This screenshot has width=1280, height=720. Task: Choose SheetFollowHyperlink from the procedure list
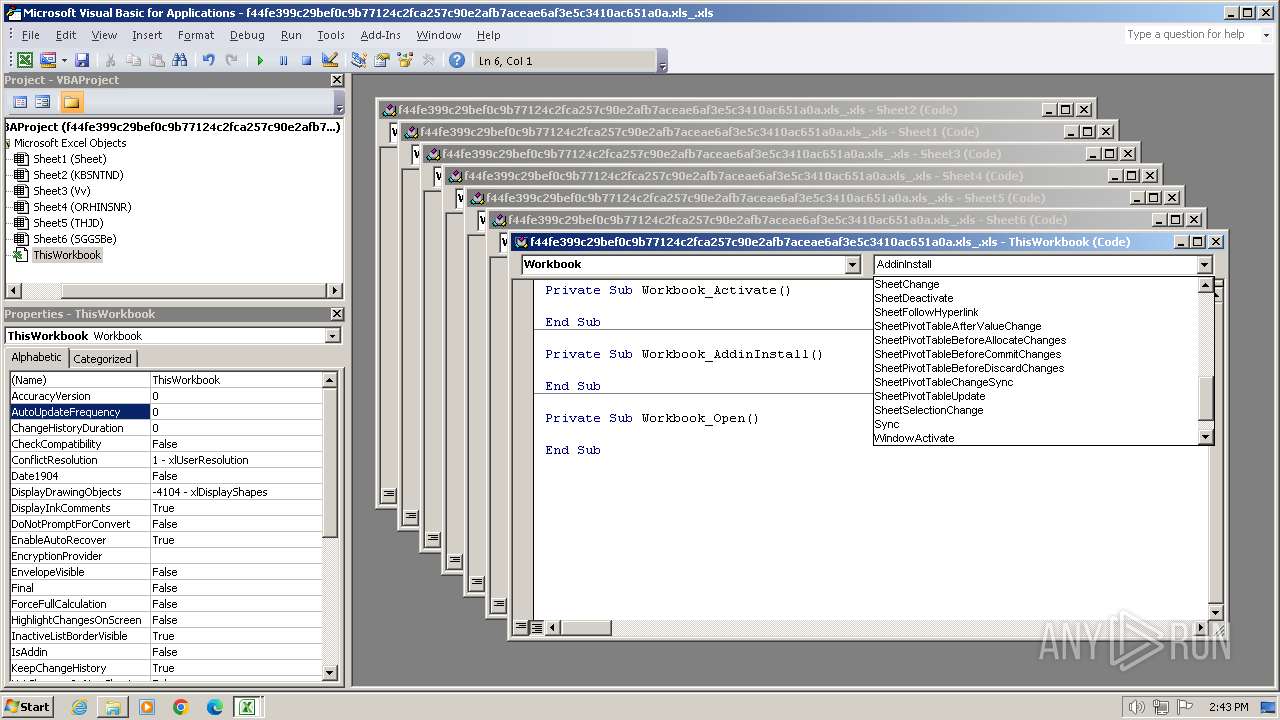pyautogui.click(x=926, y=312)
